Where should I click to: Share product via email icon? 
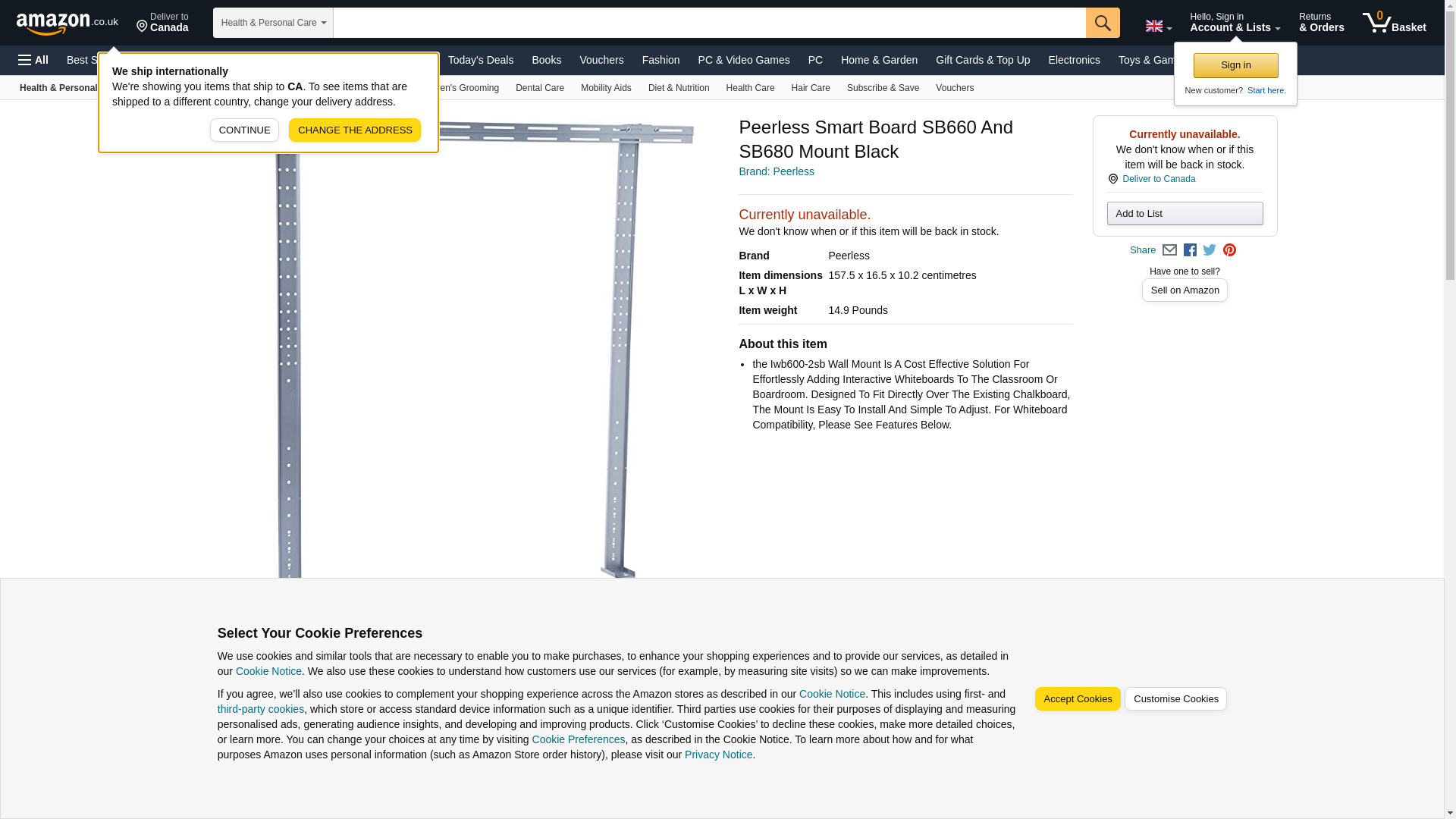1169,250
